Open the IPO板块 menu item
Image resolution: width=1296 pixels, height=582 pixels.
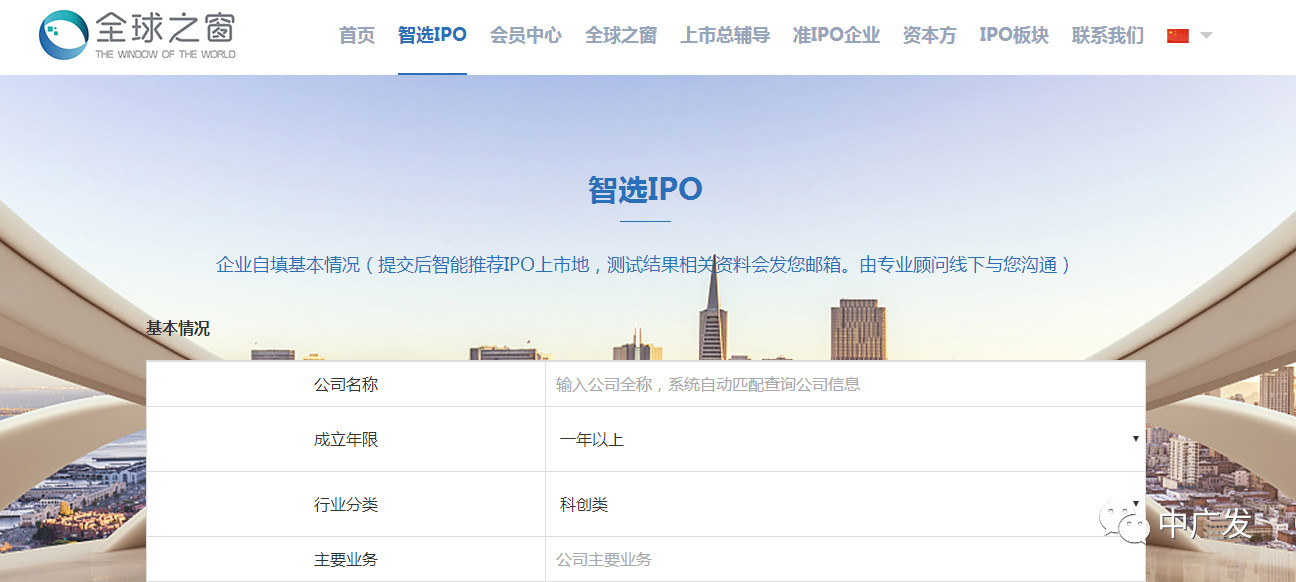point(1014,36)
